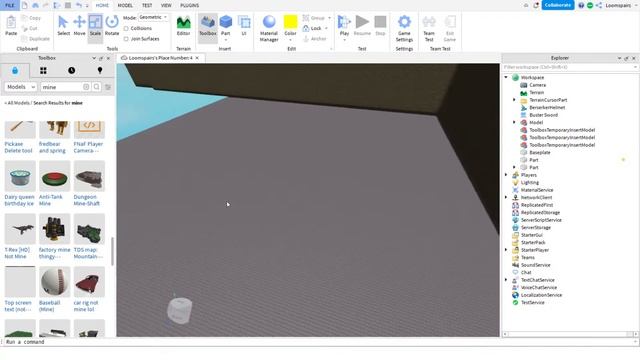640x360 pixels.
Task: Switch to the PLUGINS ribbon tab
Action: [189, 5]
